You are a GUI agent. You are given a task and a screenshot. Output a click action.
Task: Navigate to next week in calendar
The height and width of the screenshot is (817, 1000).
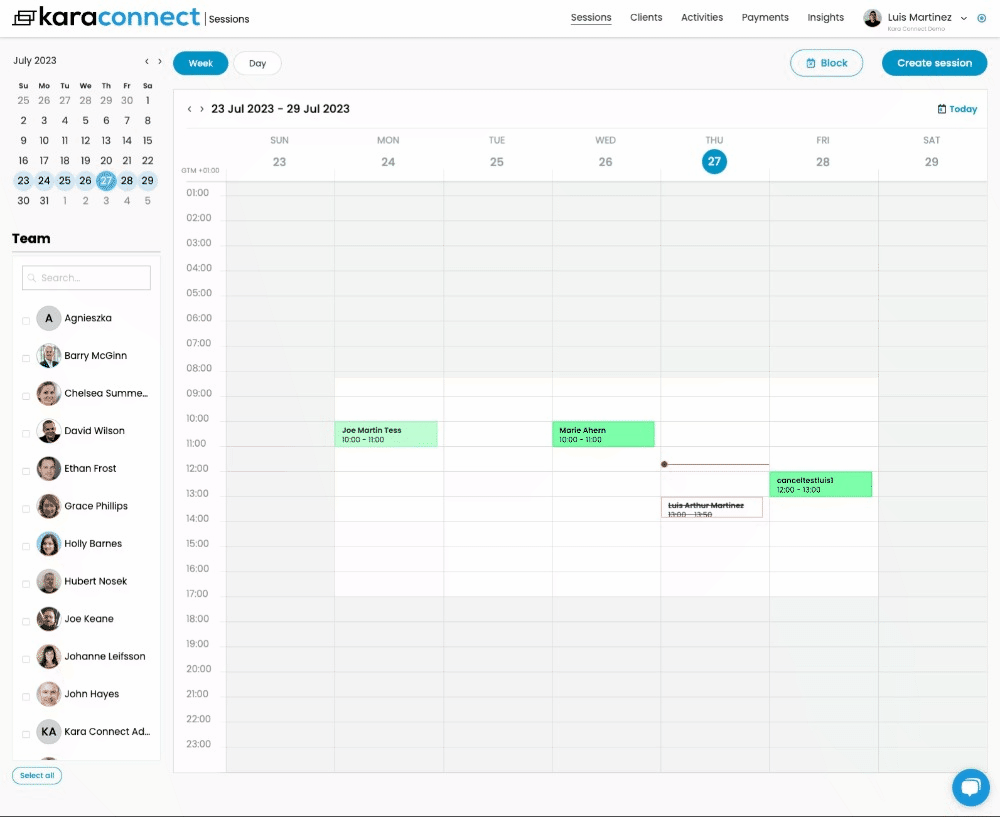coord(202,109)
